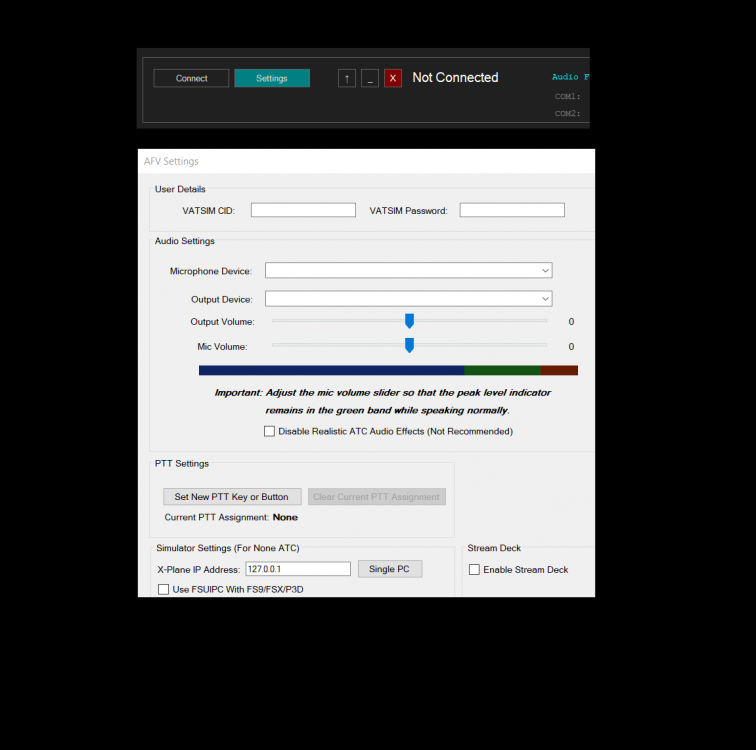Click the X-Plane IP Address field
This screenshot has height=750, width=756.
[x=298, y=569]
